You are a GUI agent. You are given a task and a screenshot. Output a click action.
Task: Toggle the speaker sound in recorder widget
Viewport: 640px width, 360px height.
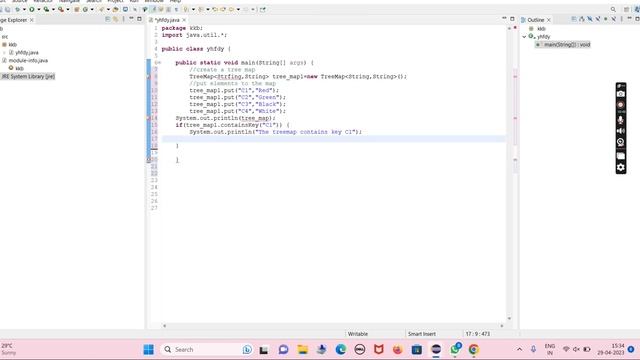tap(621, 131)
